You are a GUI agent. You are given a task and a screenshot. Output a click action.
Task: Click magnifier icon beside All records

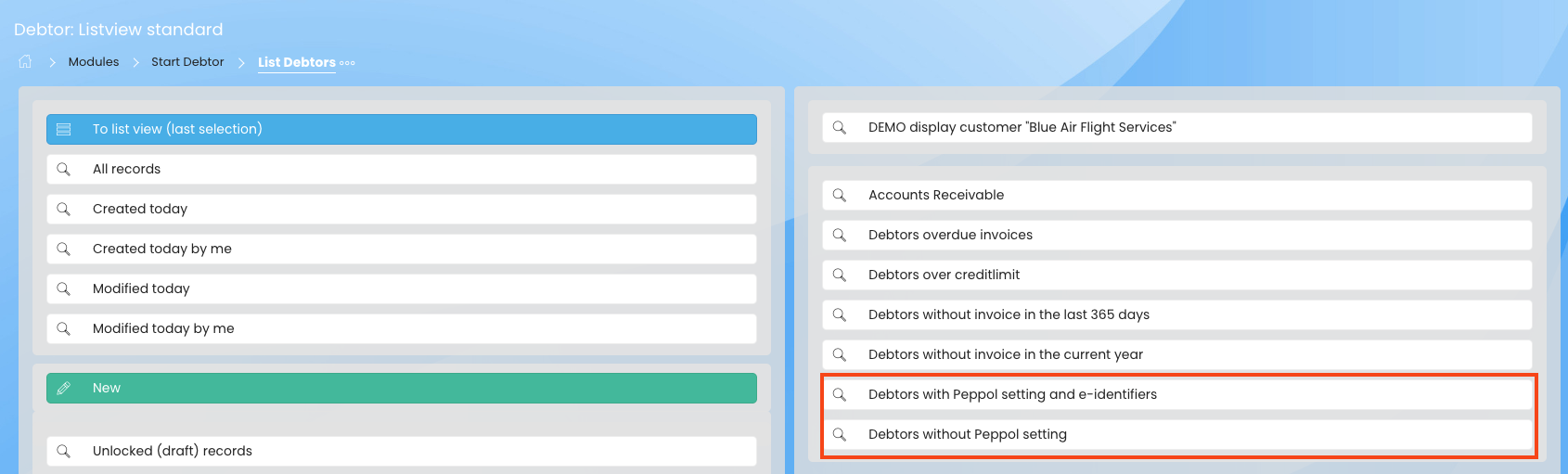click(64, 169)
